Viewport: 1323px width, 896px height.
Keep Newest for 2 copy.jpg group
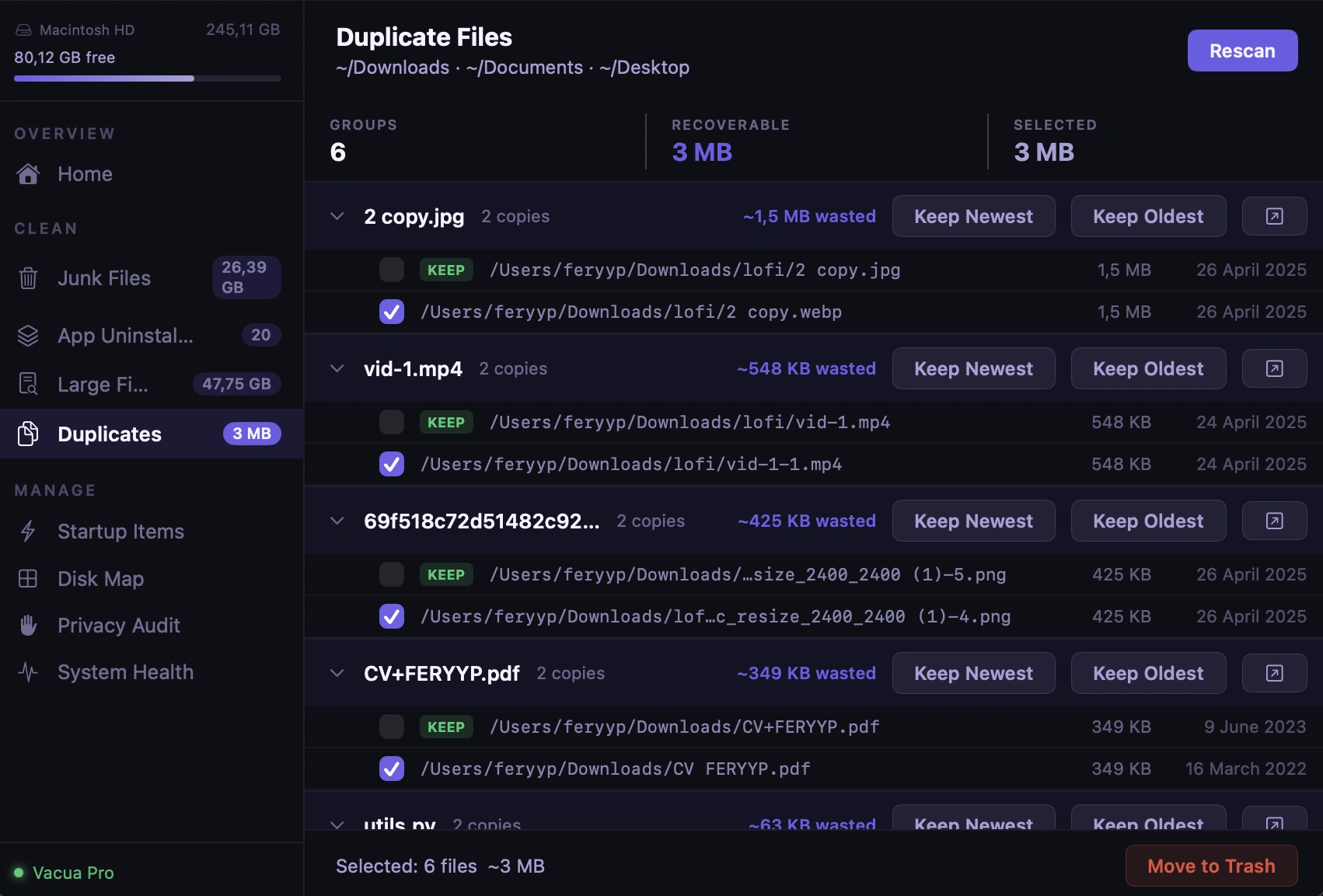[973, 216]
